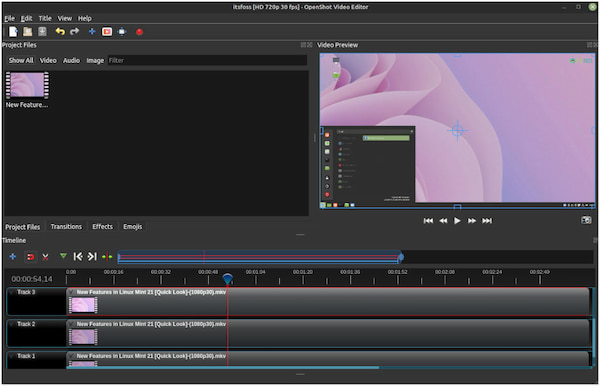Switch to the Emojis tab
The height and width of the screenshot is (386, 600).
click(132, 227)
